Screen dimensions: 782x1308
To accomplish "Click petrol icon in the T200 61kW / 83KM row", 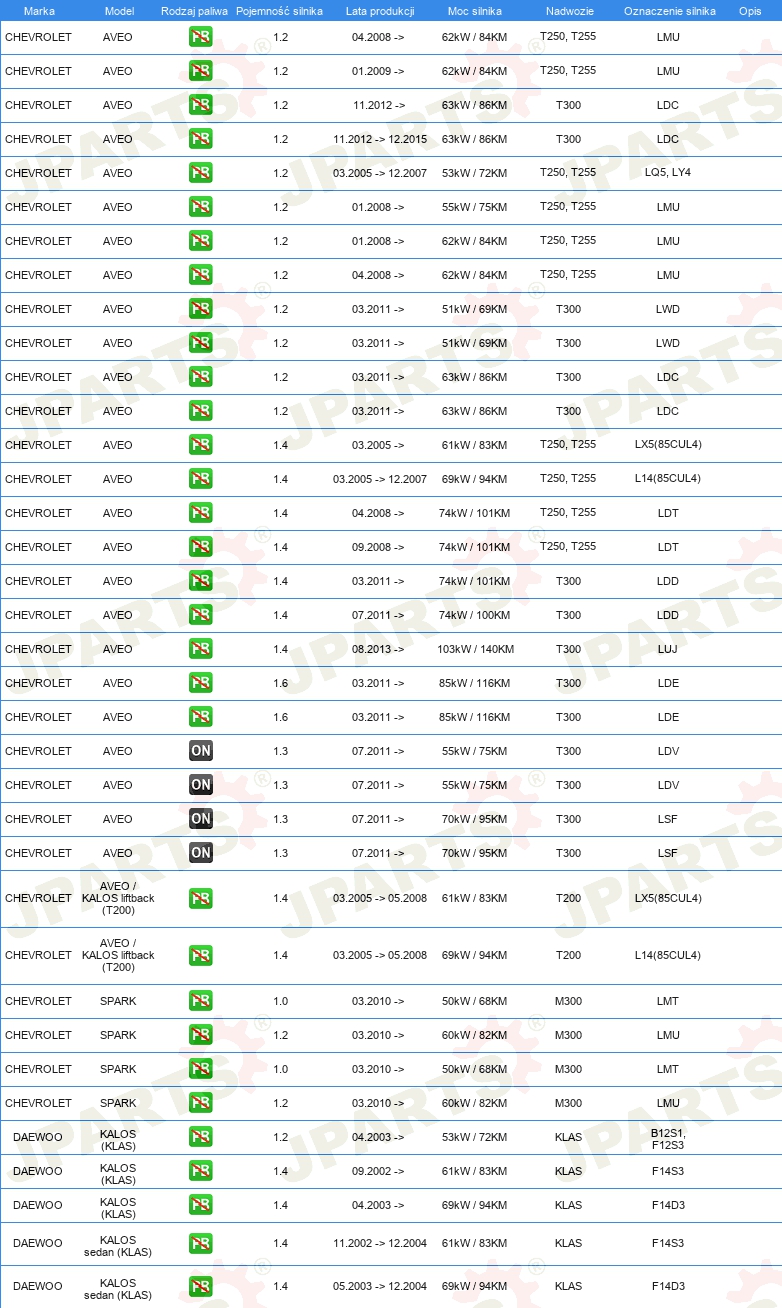I will 201,898.
